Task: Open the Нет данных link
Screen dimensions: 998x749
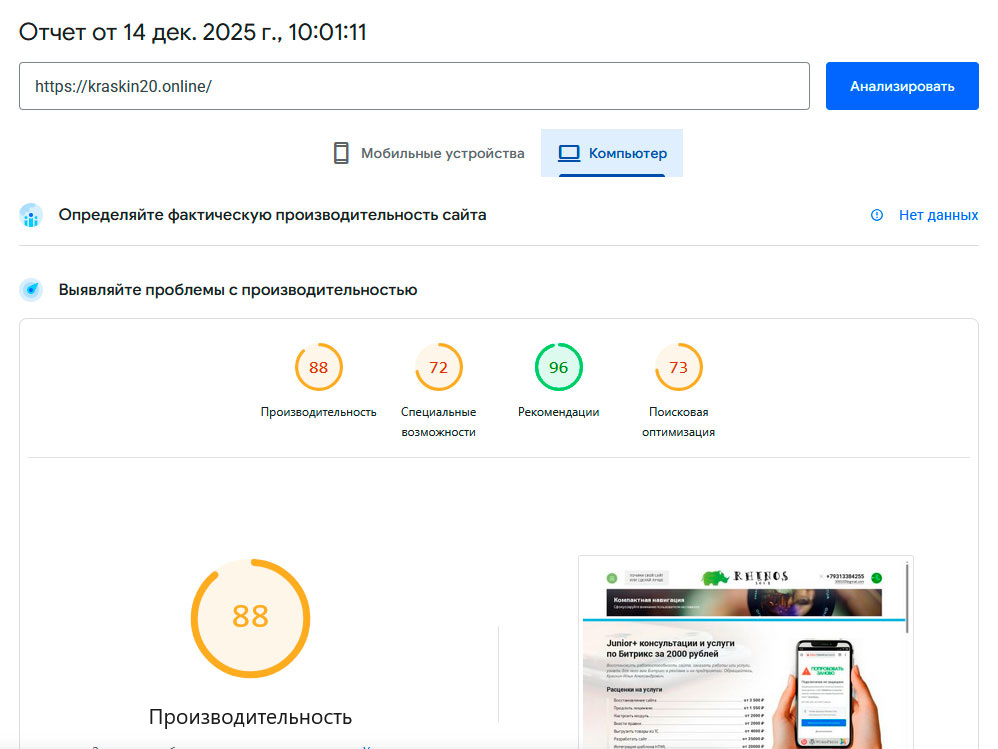Action: [x=938, y=215]
